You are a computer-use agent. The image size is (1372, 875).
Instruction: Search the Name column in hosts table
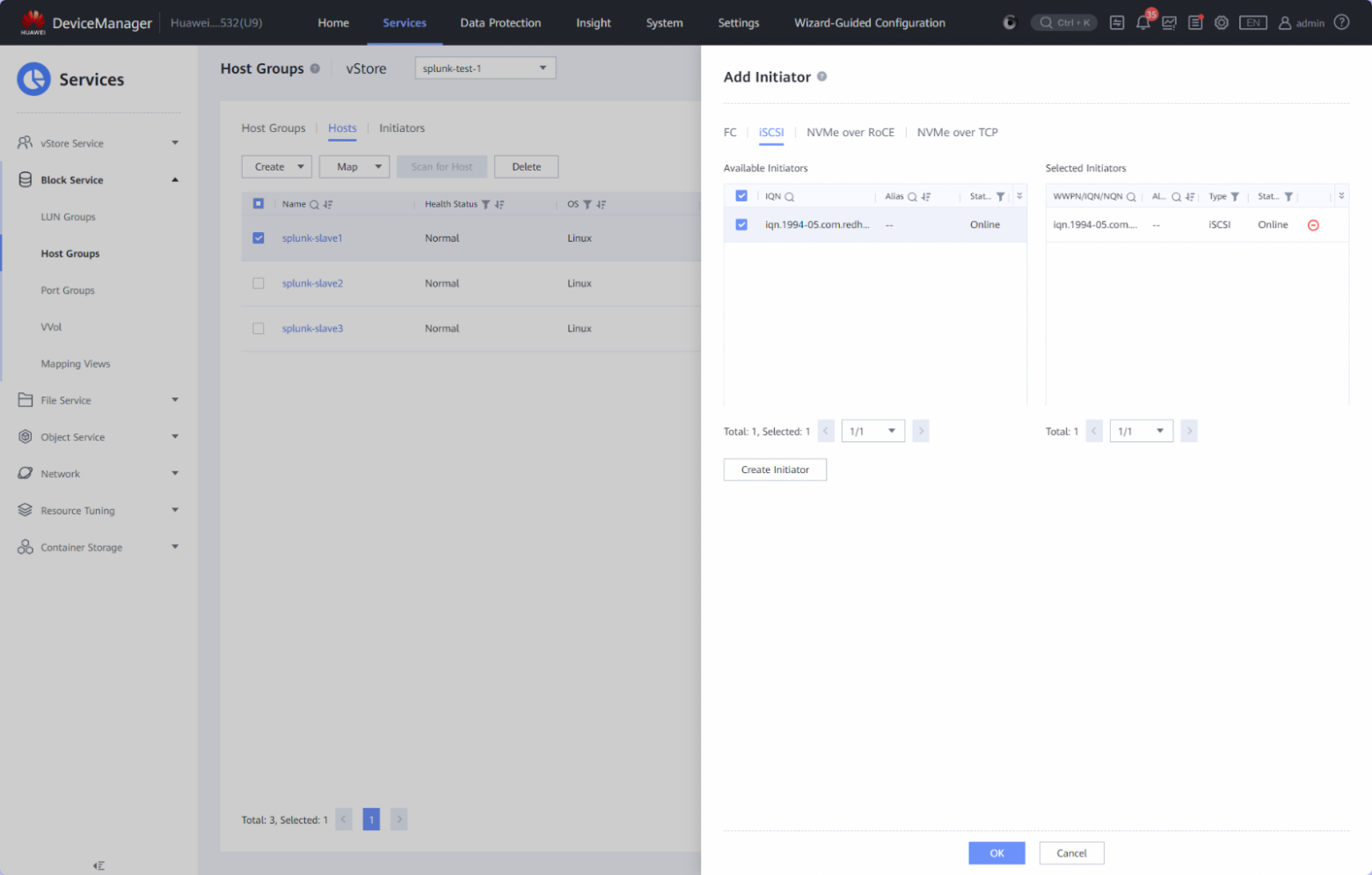[314, 204]
